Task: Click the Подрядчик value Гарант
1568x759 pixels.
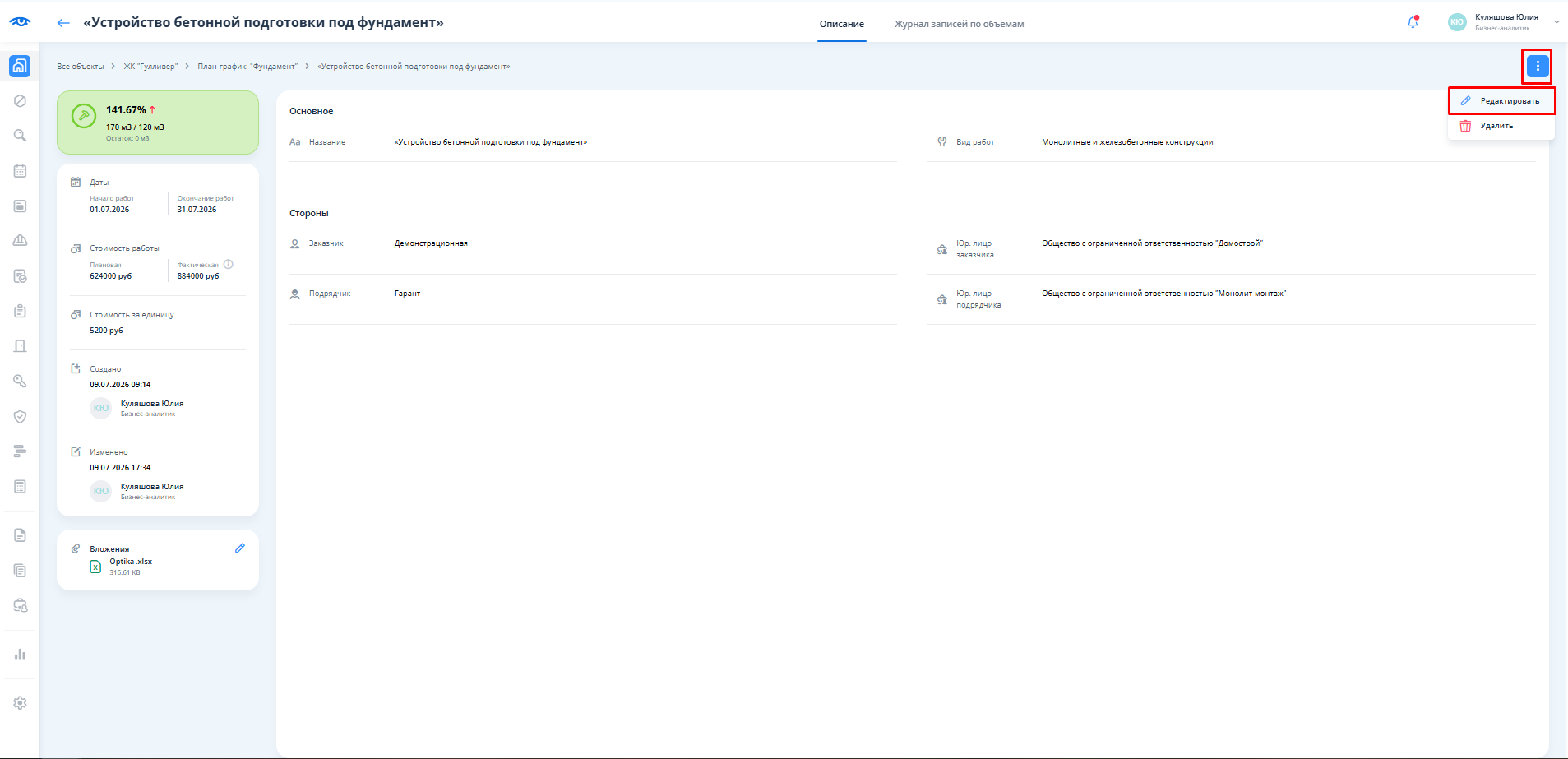Action: pos(407,294)
